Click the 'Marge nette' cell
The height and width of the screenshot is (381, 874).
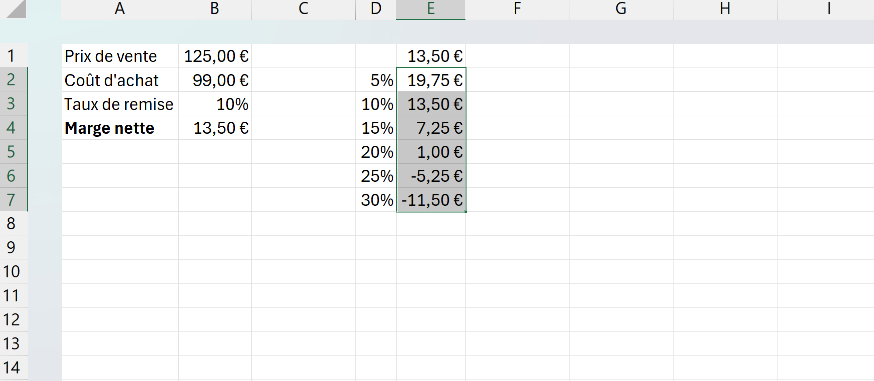120,128
